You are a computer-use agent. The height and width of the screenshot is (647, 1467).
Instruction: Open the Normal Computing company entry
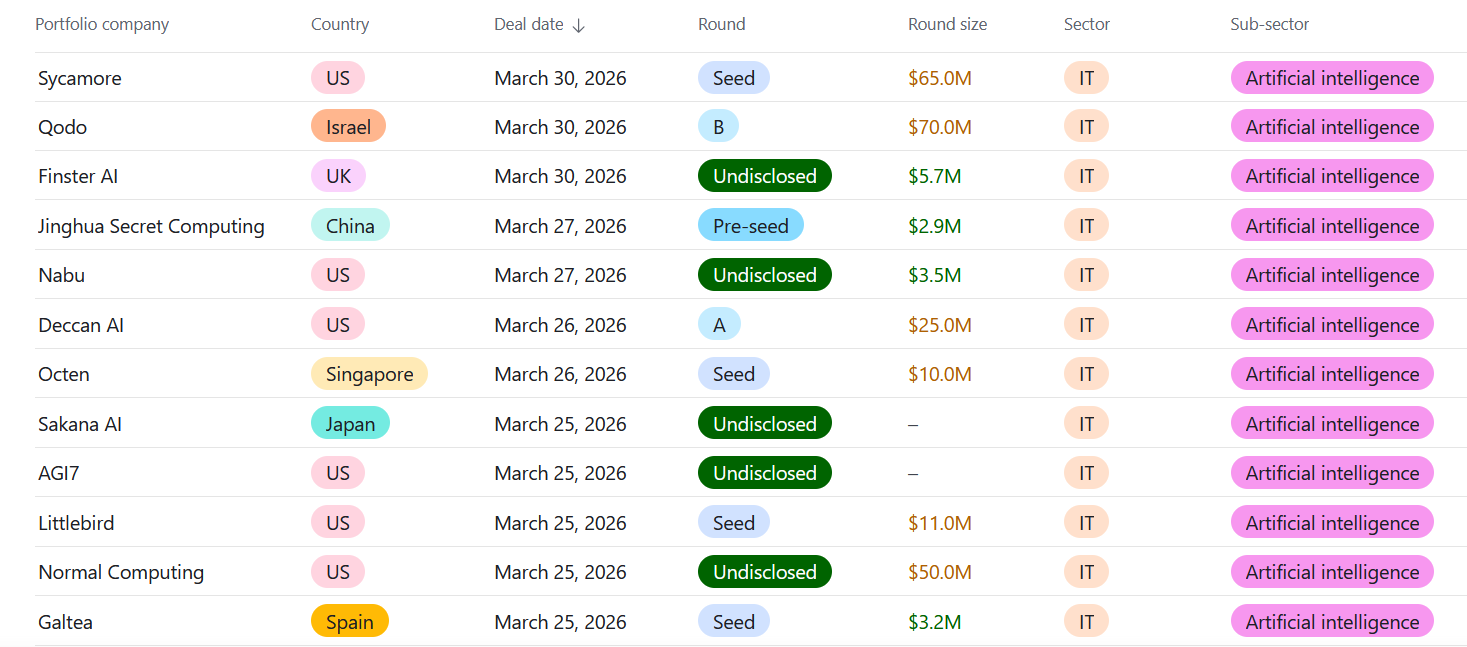(x=121, y=572)
